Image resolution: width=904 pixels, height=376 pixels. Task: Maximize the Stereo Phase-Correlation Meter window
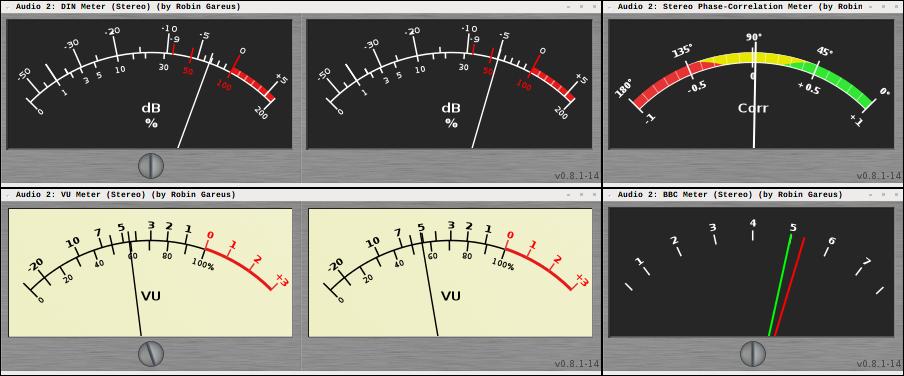click(x=883, y=6)
